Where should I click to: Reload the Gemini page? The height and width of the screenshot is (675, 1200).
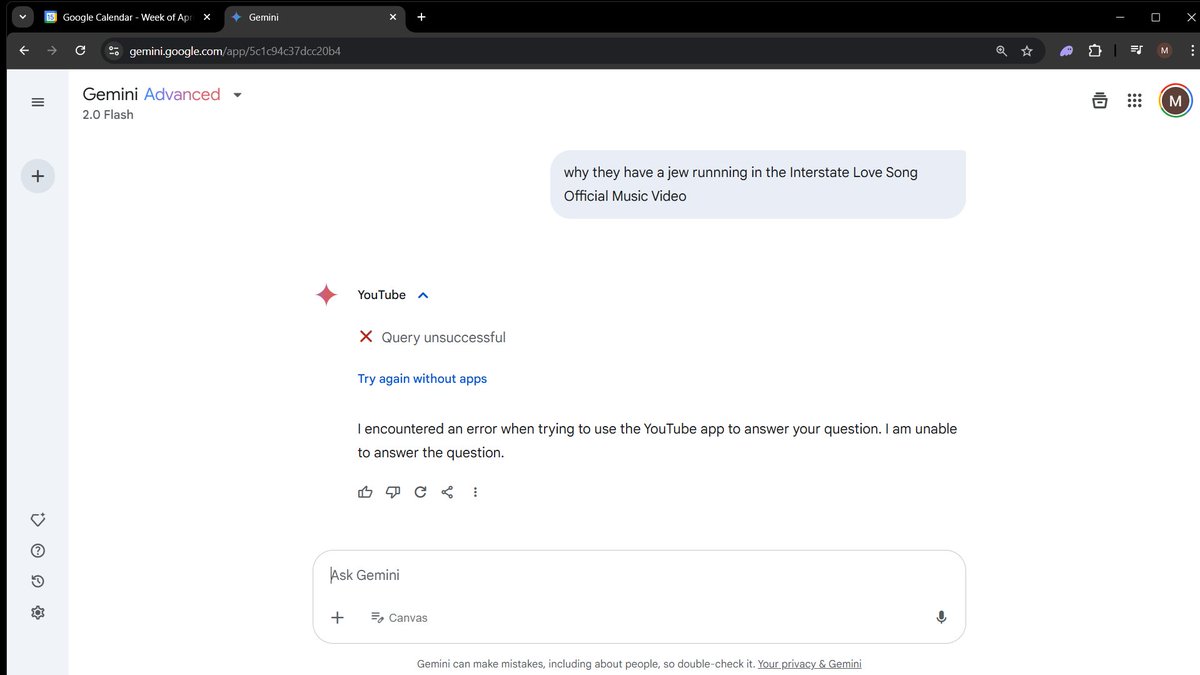[80, 50]
